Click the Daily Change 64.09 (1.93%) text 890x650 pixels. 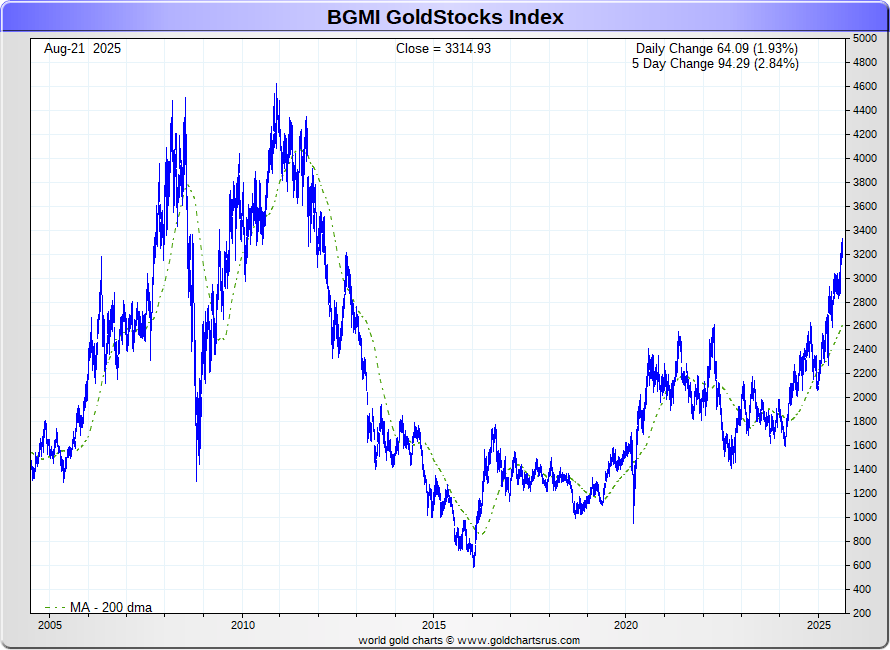(716, 49)
